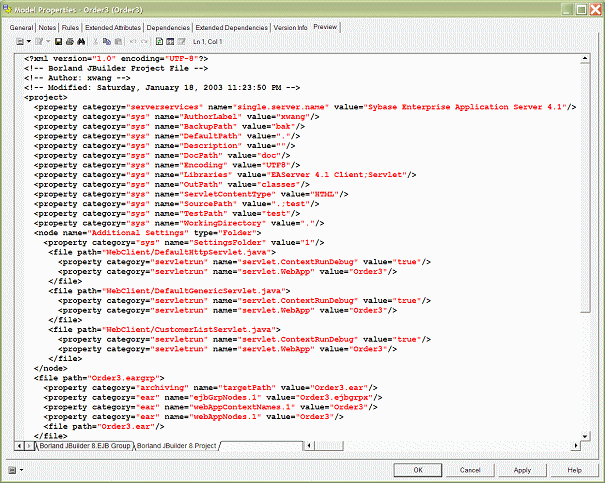The width and height of the screenshot is (605, 483).
Task: Open Find using the binoculars icon
Action: click(80, 41)
